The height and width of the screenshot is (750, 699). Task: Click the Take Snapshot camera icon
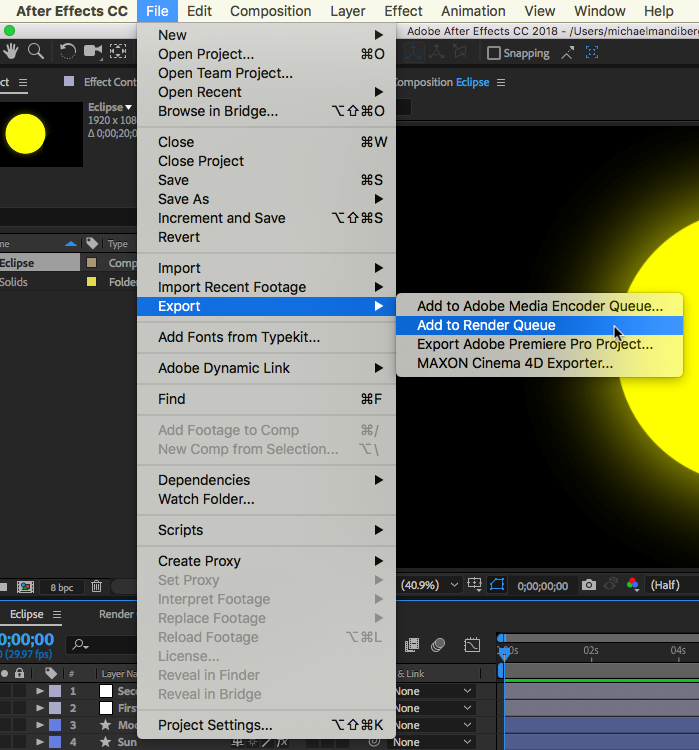pyautogui.click(x=590, y=585)
